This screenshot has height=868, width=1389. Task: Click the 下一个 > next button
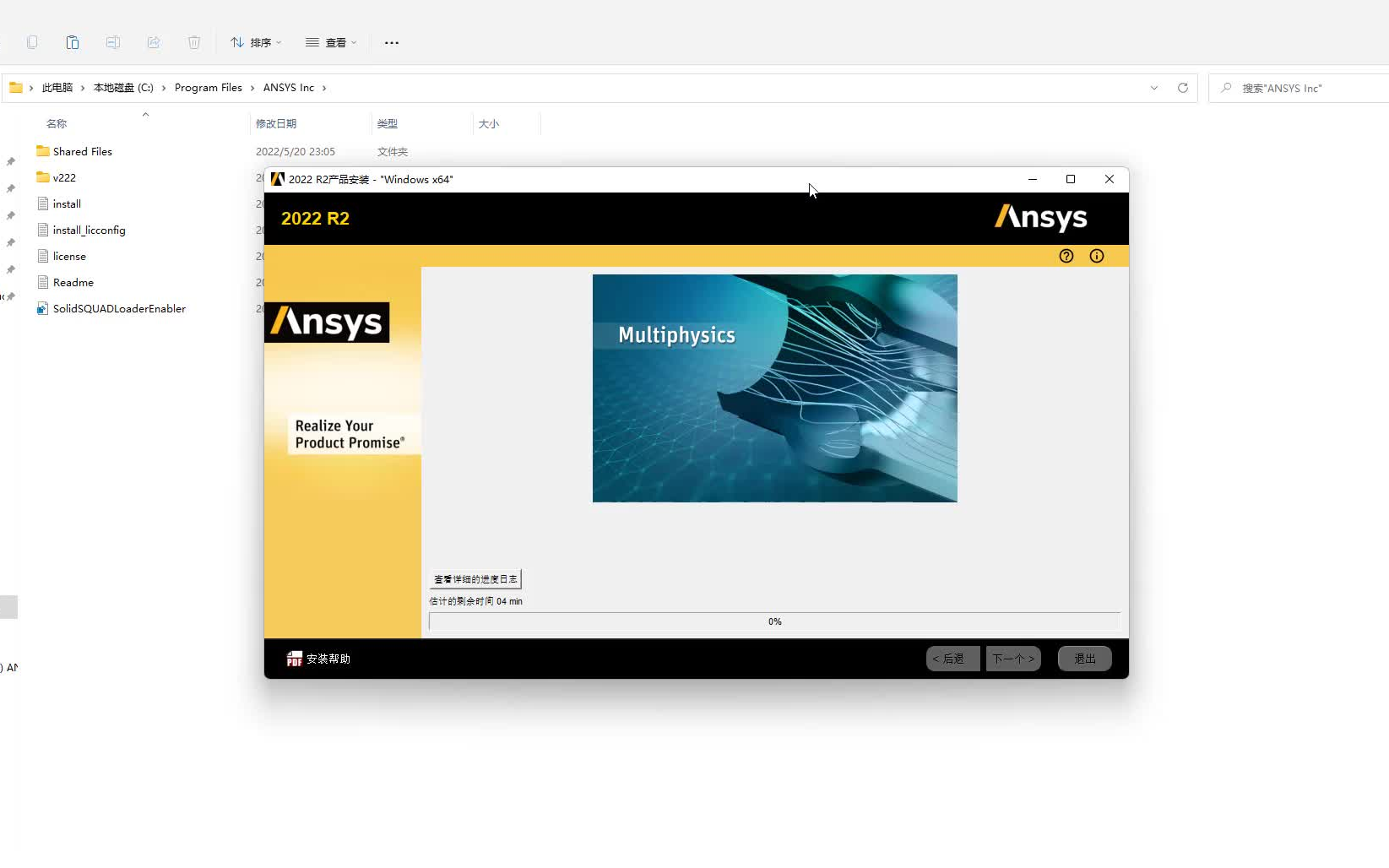click(x=1013, y=659)
